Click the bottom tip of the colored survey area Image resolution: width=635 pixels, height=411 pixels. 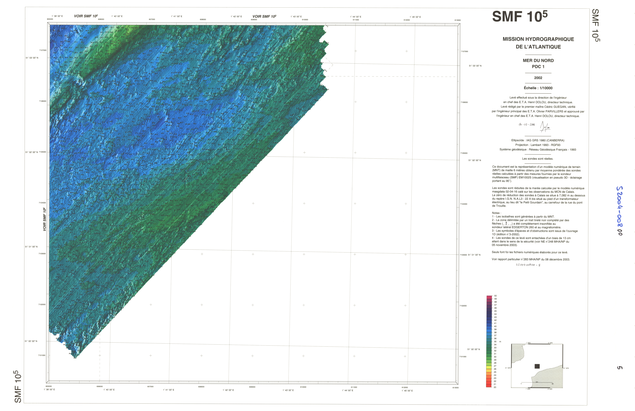click(x=78, y=354)
